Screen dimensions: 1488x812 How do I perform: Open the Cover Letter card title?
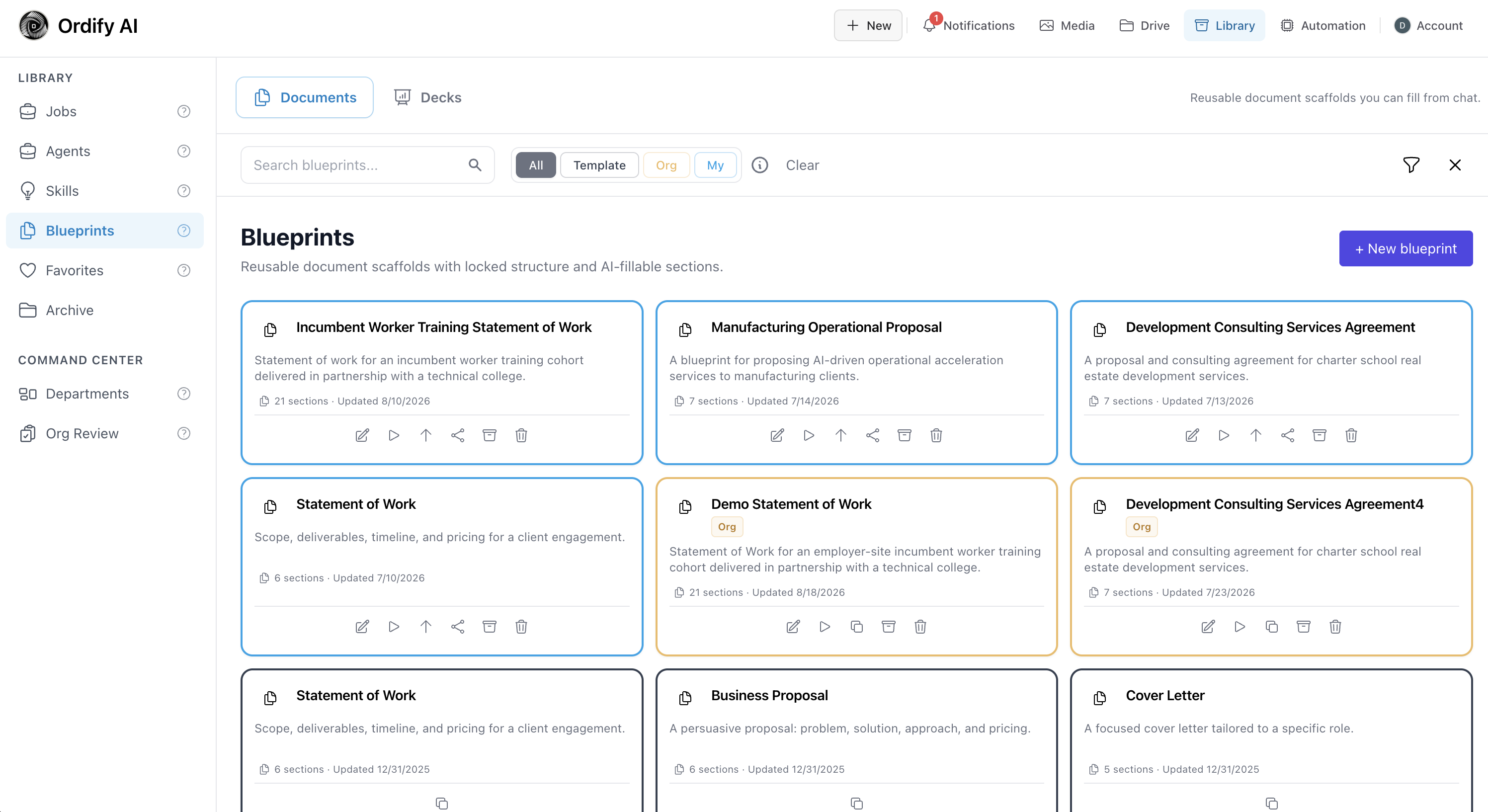click(1164, 695)
